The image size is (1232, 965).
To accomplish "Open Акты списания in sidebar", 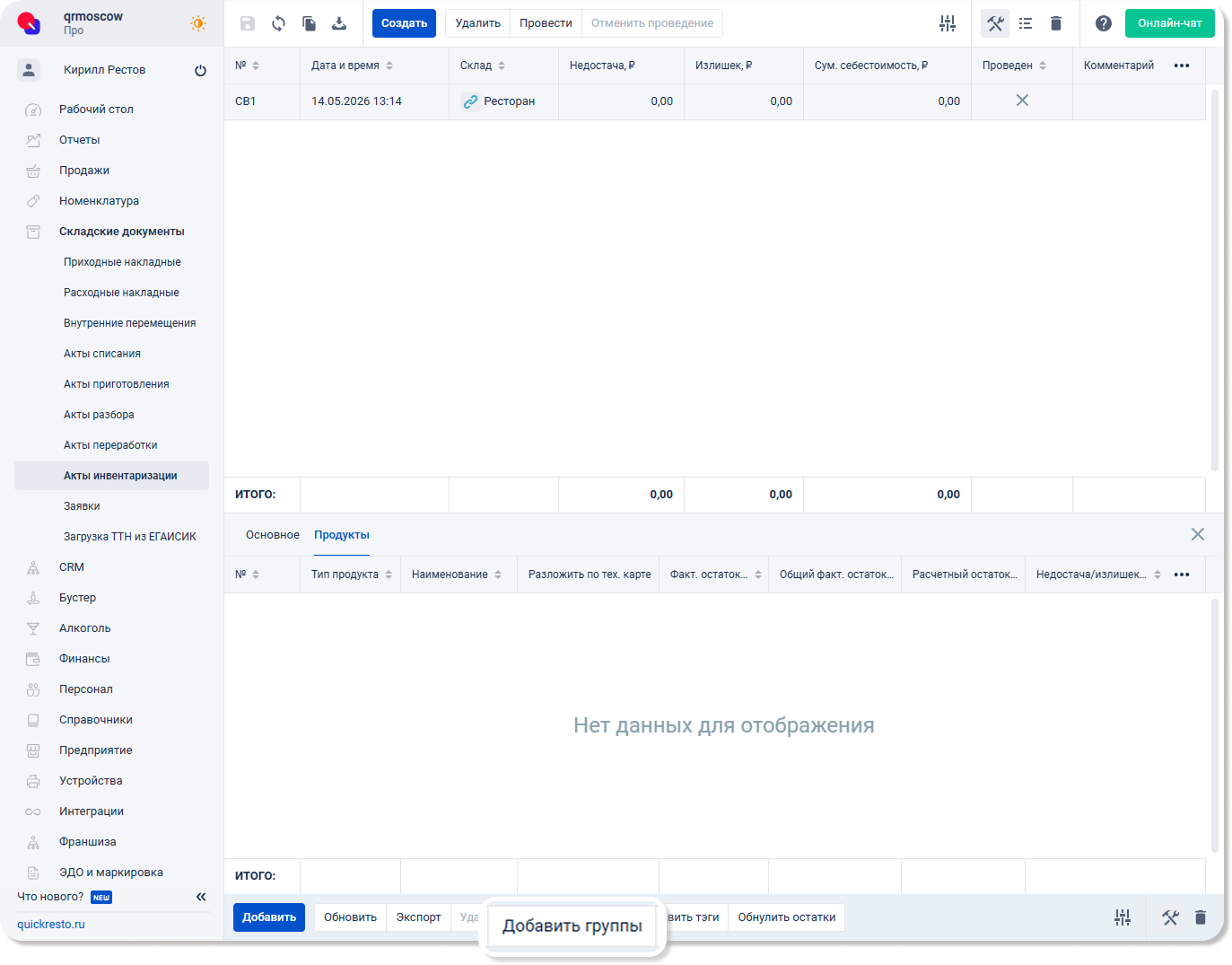I will pyautogui.click(x=102, y=354).
